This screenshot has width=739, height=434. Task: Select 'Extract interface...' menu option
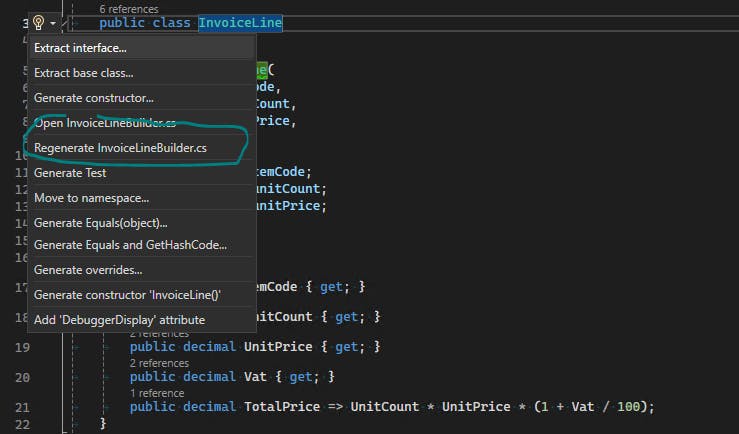point(80,47)
